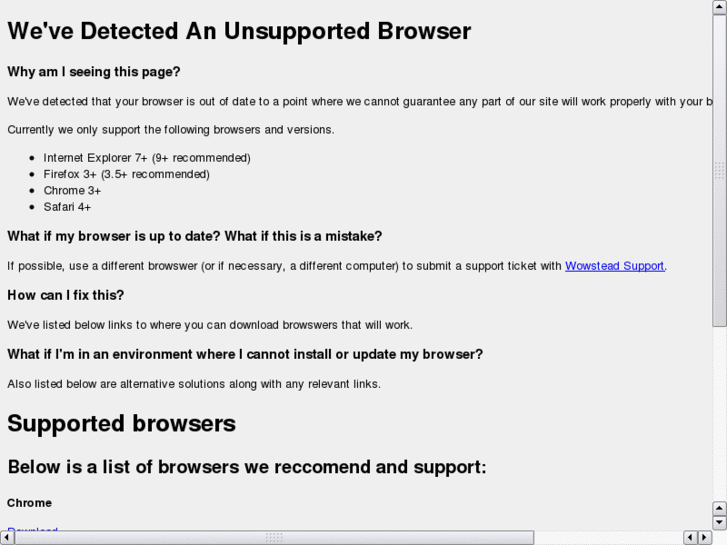Viewport: 727px width, 545px height.
Task: Click the far-left horizontal scroll left arrow
Action: tap(7, 538)
